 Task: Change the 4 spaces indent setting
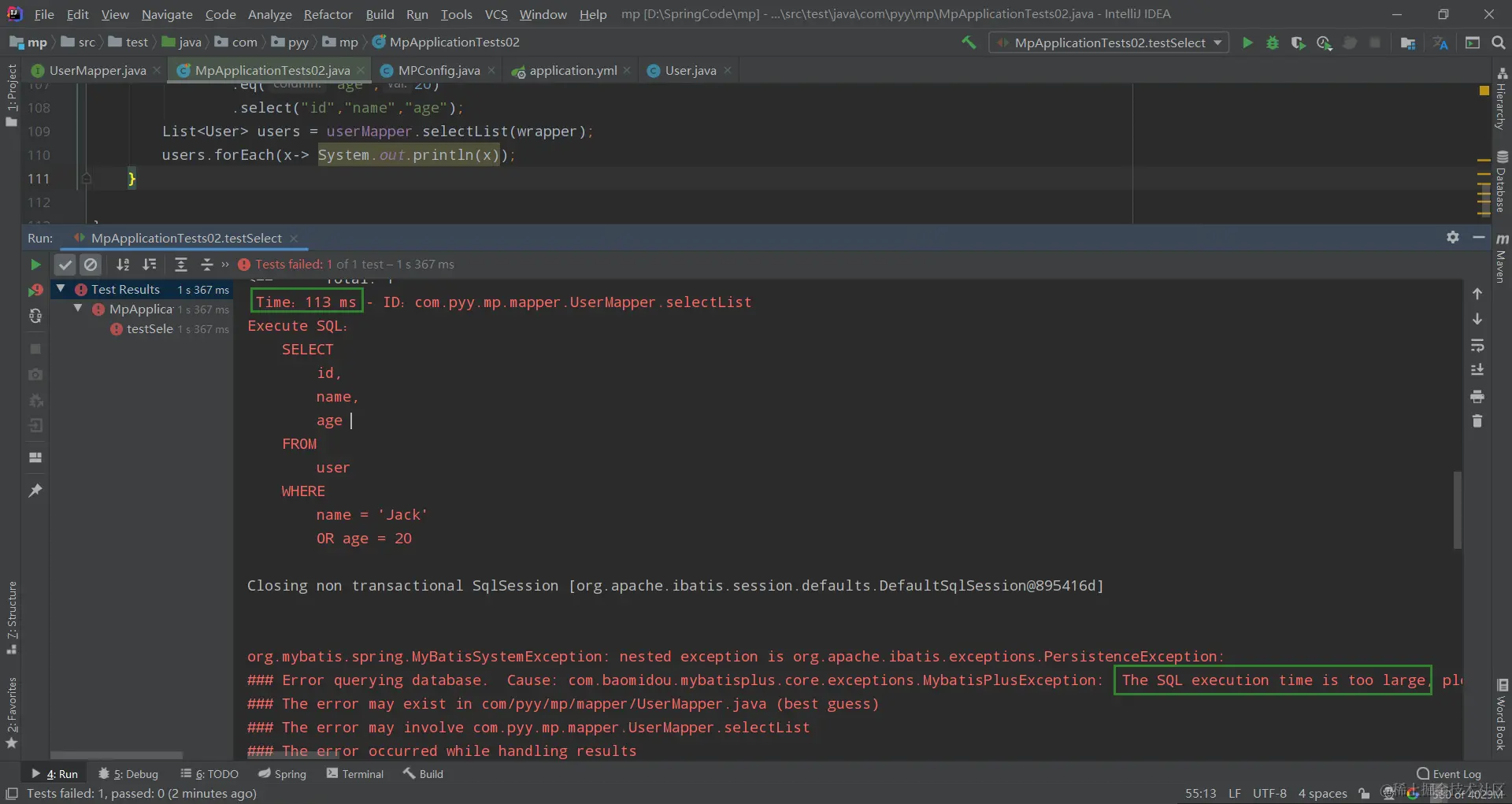(x=1322, y=794)
